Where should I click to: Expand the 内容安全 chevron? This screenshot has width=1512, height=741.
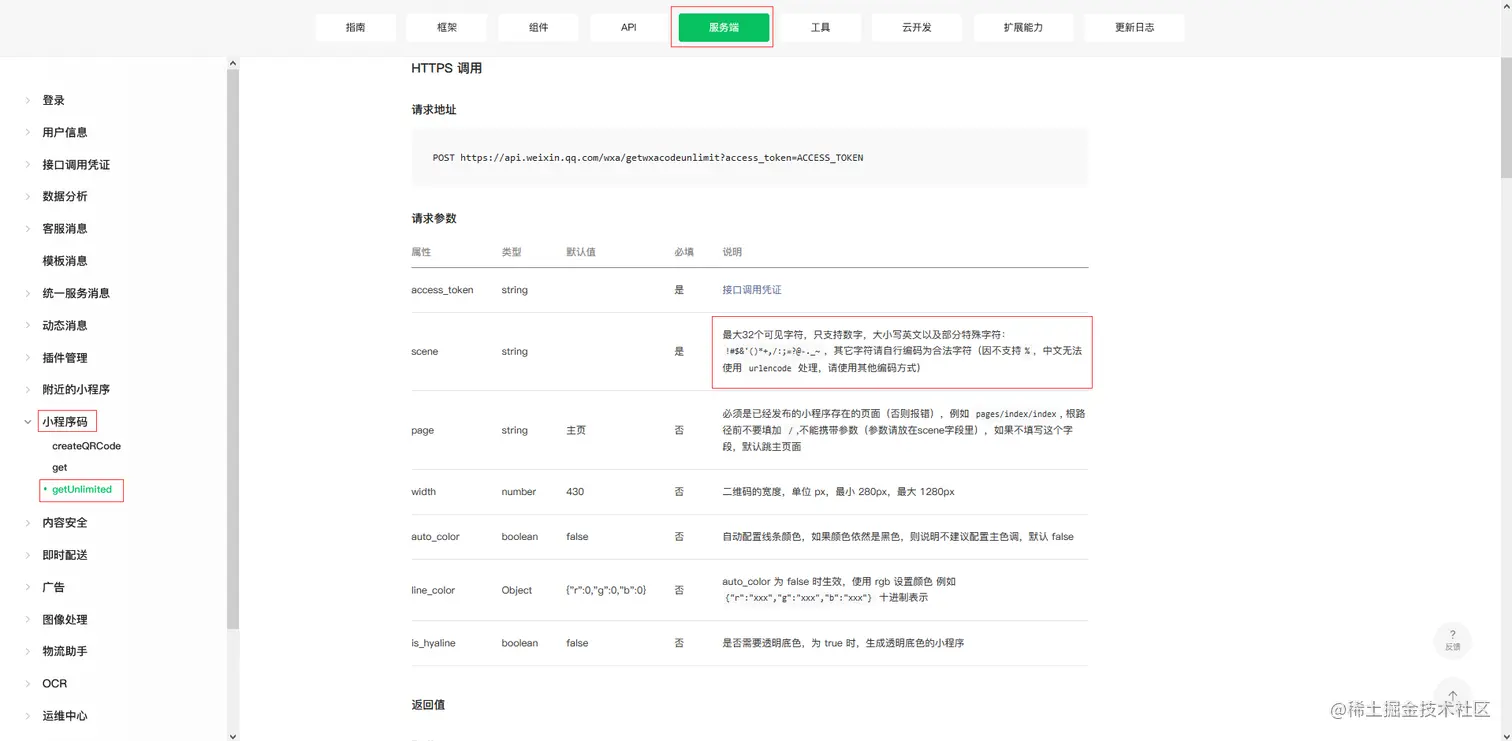(x=28, y=523)
